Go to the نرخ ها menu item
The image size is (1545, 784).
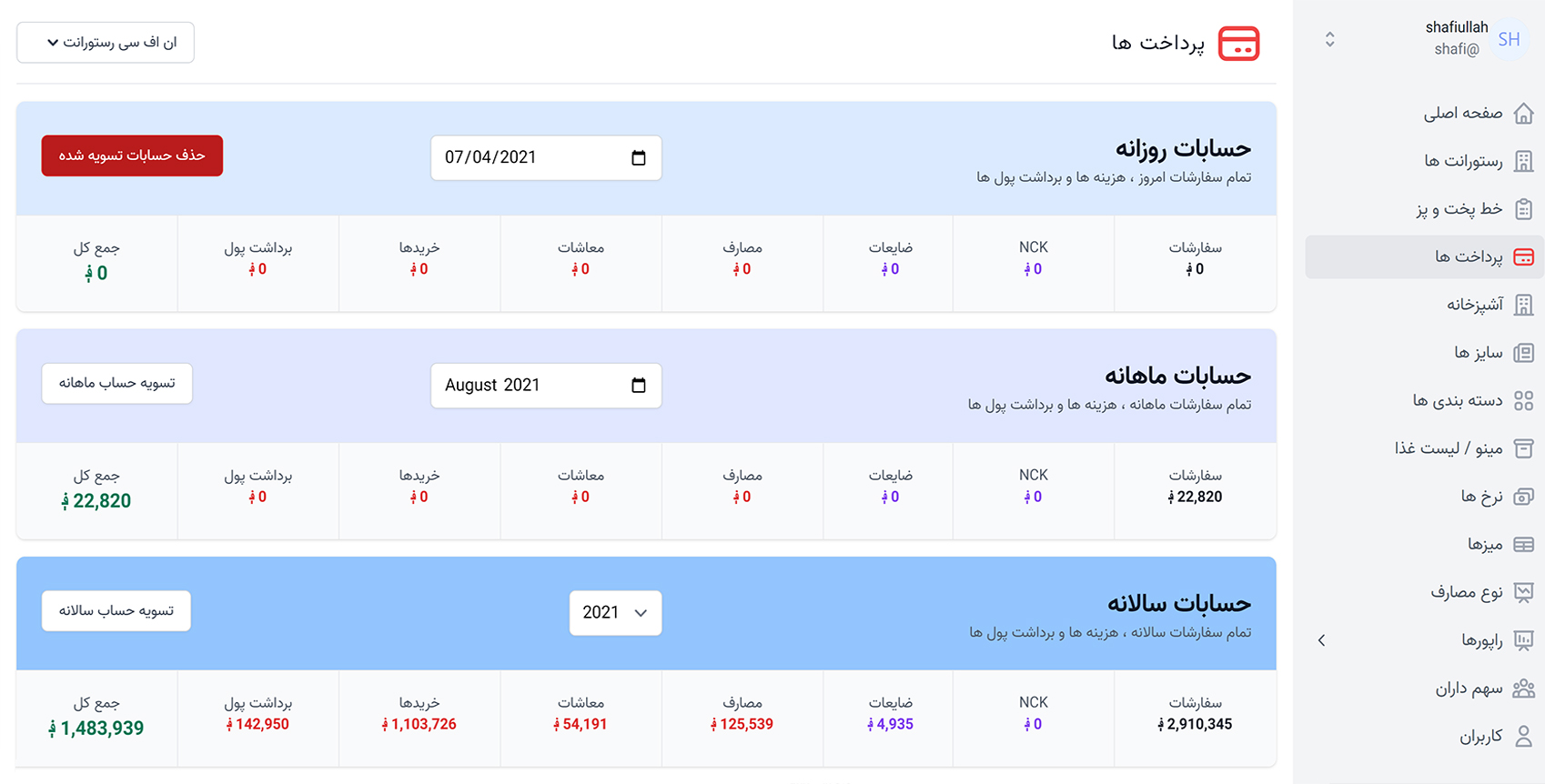pyautogui.click(x=1481, y=496)
